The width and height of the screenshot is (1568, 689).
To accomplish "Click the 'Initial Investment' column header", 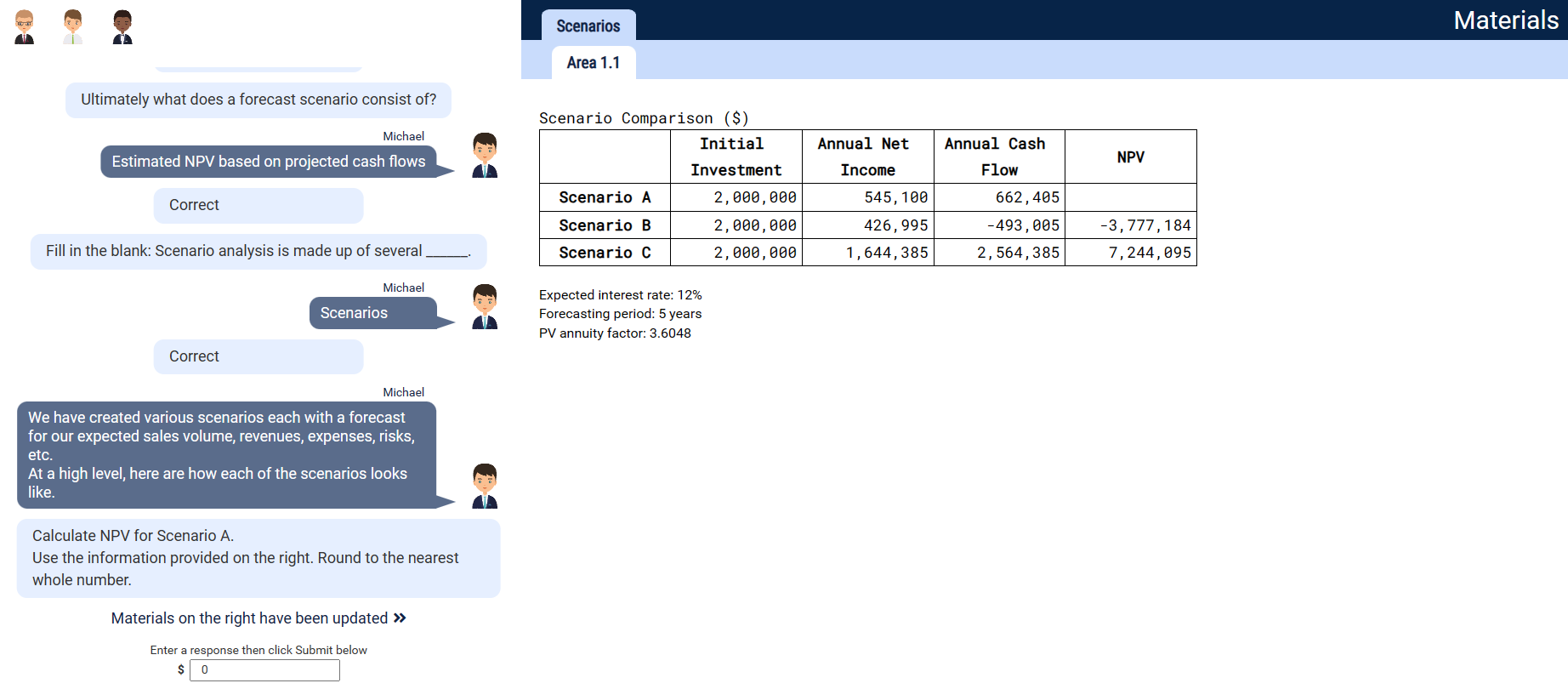I will pos(736,157).
